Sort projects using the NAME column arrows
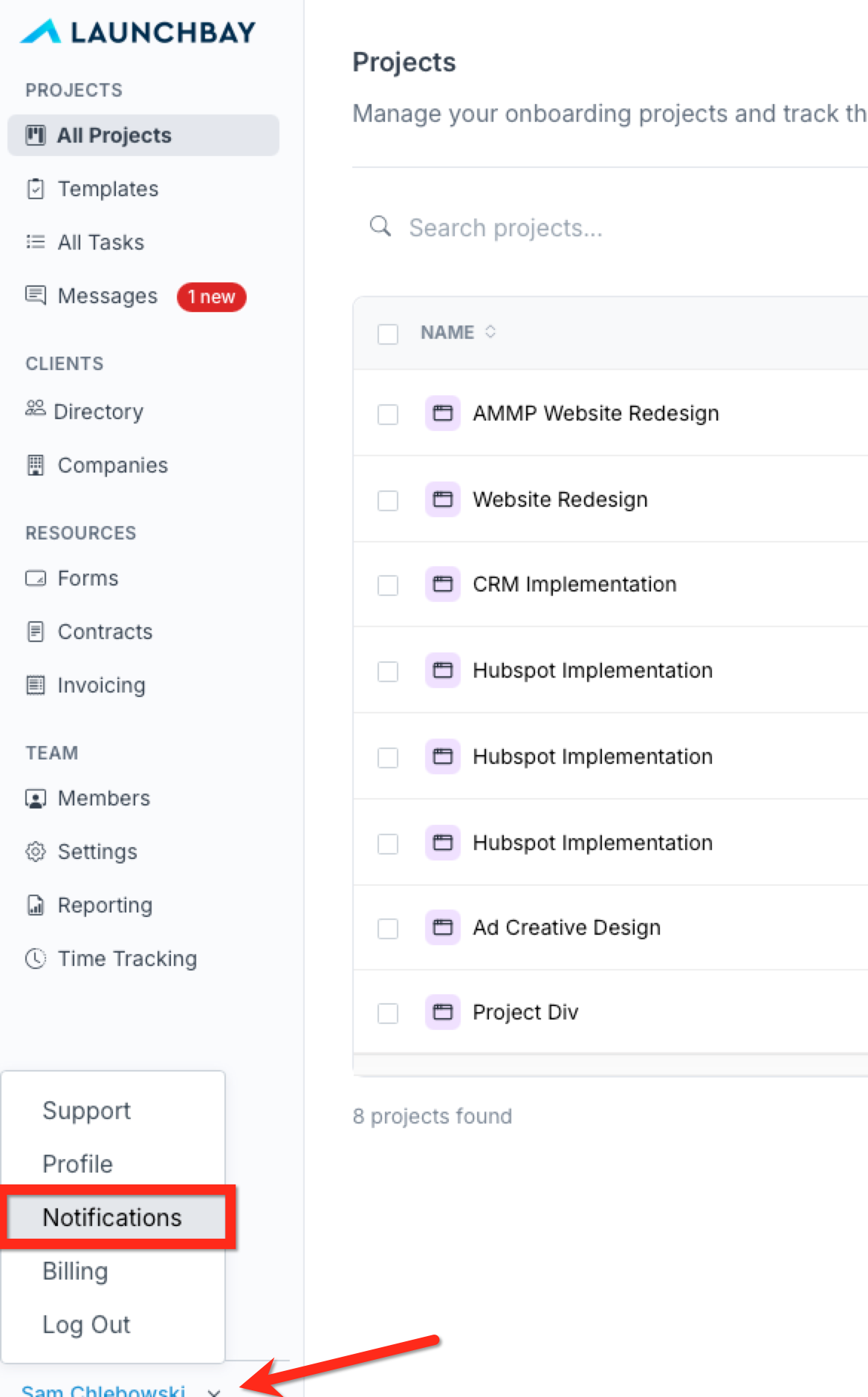 pyautogui.click(x=490, y=332)
